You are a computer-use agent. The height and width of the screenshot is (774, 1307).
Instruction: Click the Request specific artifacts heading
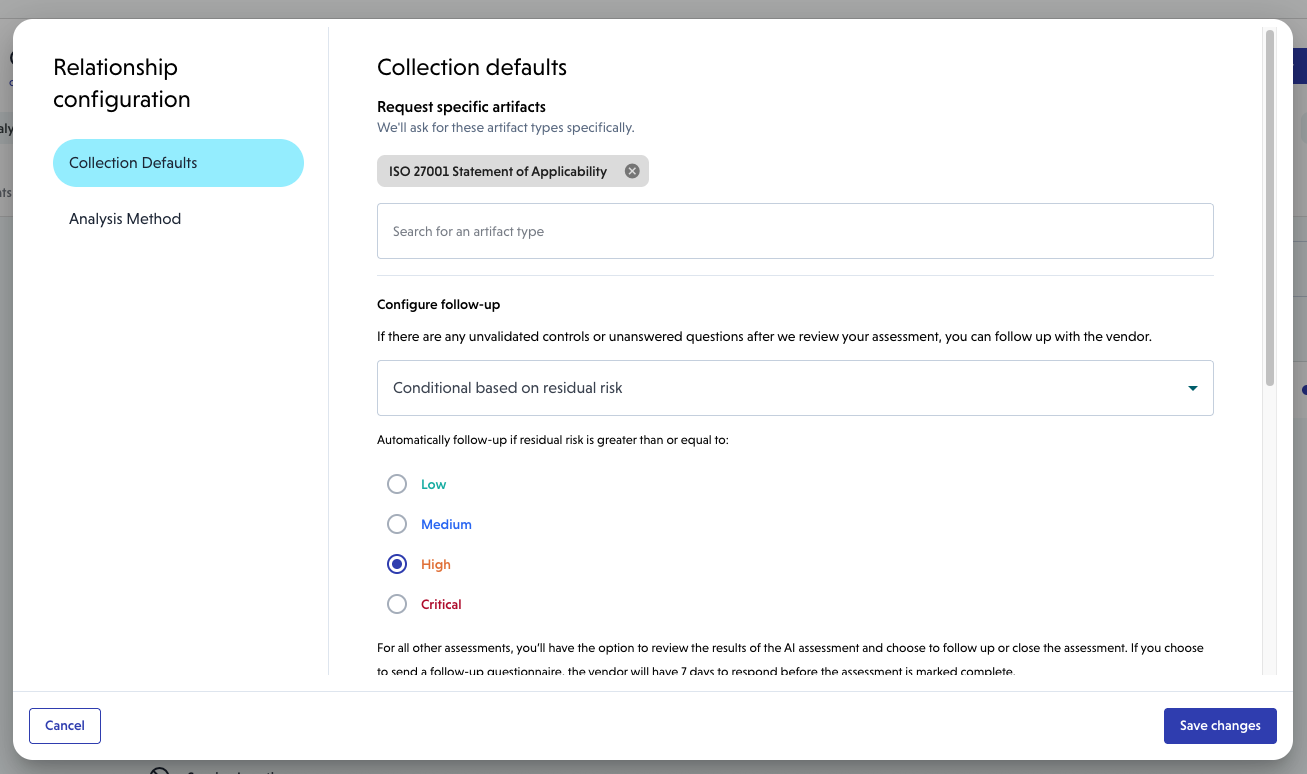pos(461,107)
